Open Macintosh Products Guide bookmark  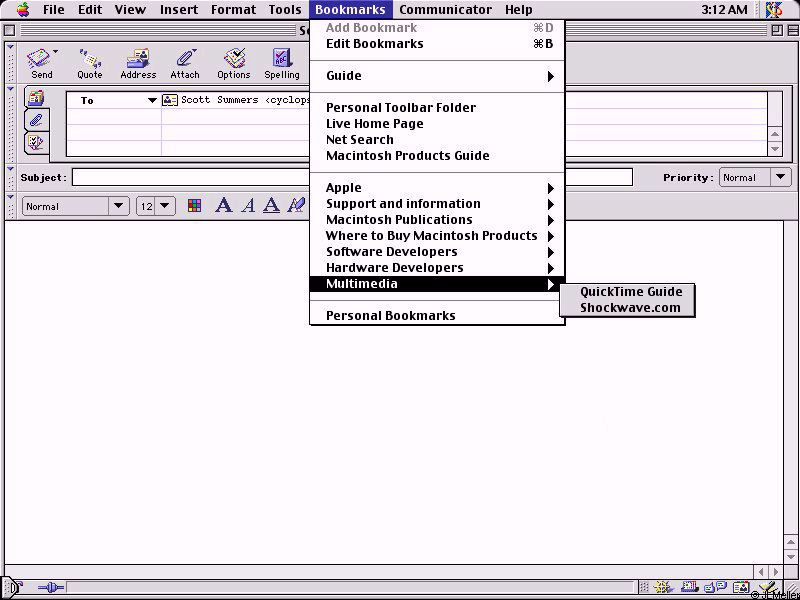point(437,156)
